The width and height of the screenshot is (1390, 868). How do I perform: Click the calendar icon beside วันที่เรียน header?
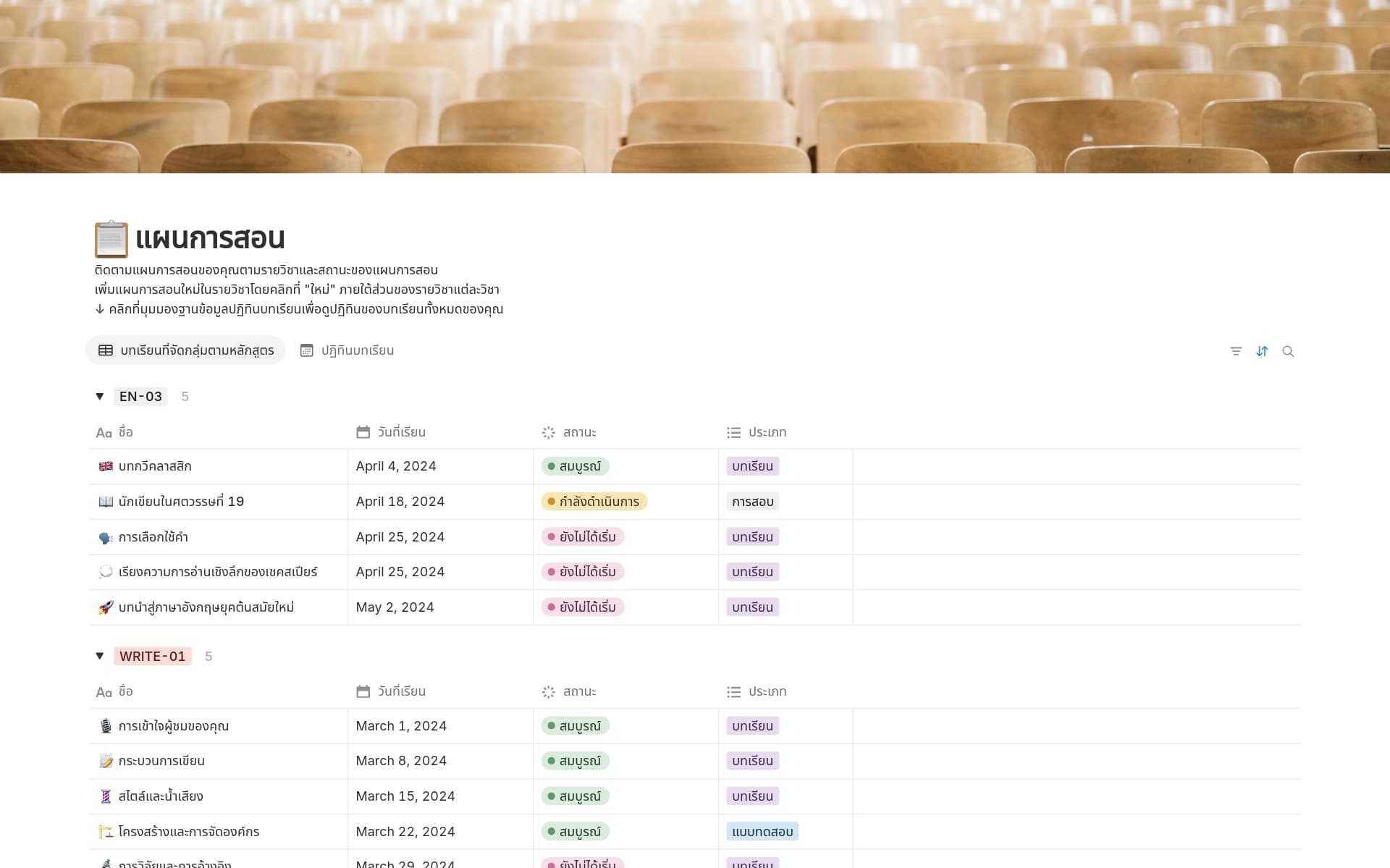[x=363, y=431]
